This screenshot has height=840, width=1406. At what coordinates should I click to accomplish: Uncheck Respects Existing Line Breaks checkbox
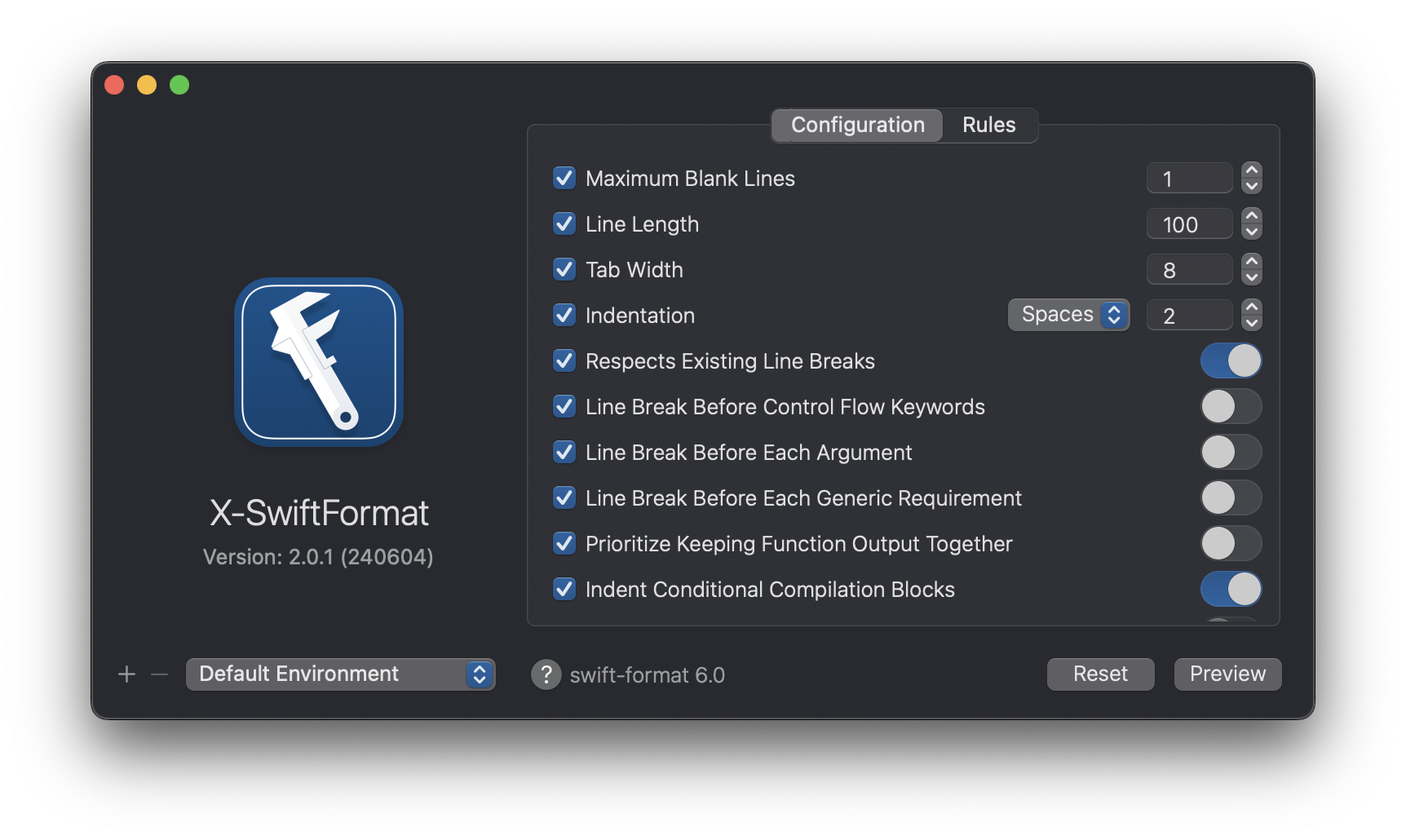tap(564, 360)
